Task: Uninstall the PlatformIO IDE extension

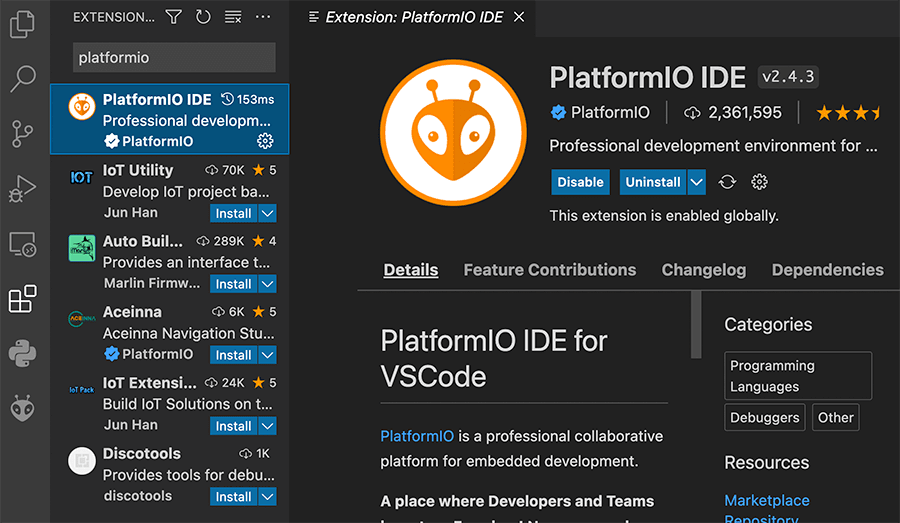Action: (x=653, y=182)
